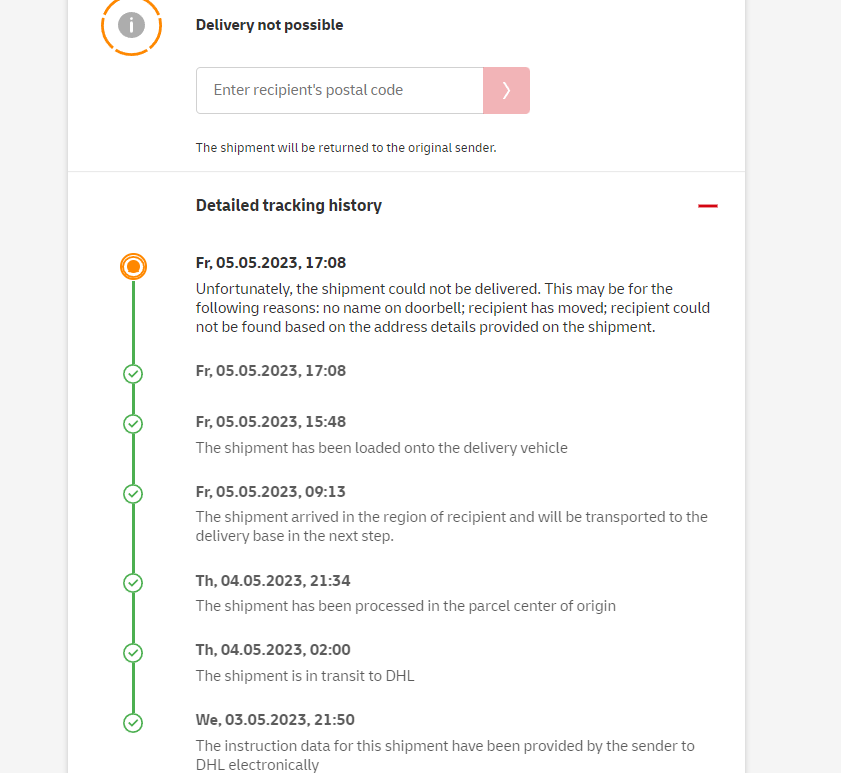Click the could not be delivered explanation
The height and width of the screenshot is (773, 841).
(x=453, y=308)
